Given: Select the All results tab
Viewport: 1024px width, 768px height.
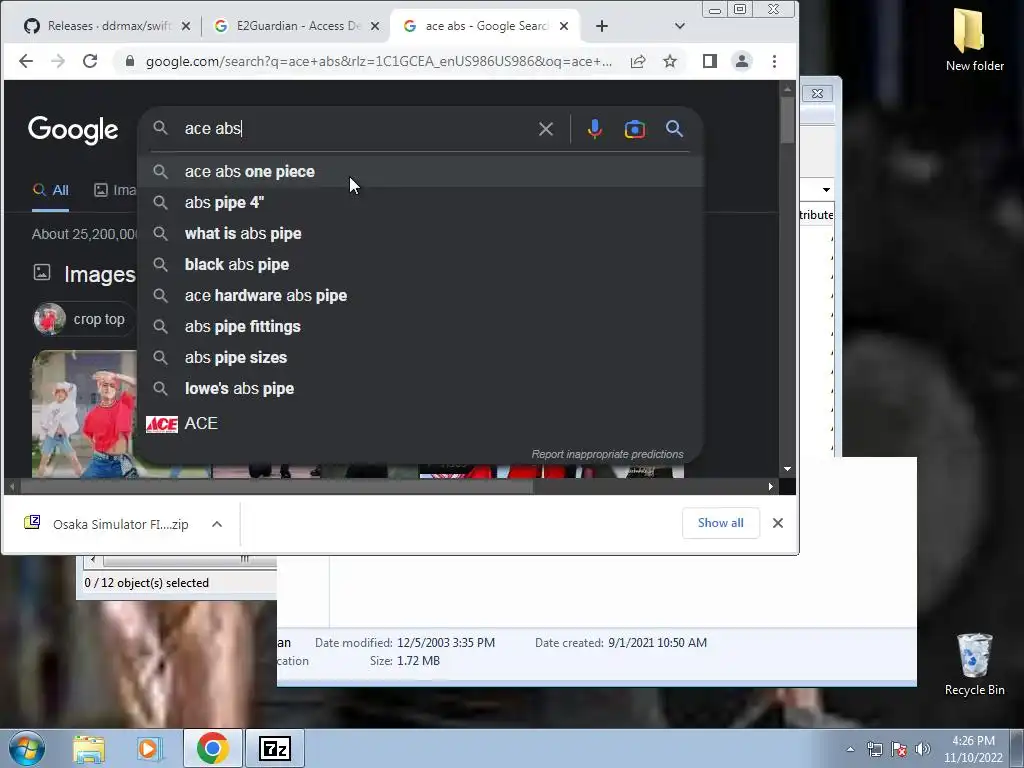Looking at the screenshot, I should [51, 190].
